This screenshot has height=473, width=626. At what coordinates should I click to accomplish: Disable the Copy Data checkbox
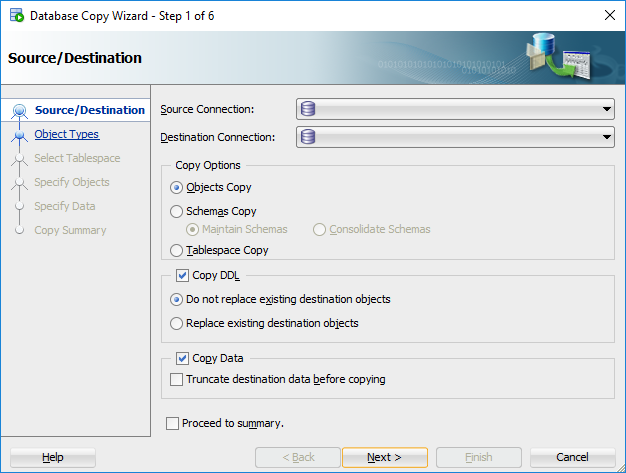[182, 358]
